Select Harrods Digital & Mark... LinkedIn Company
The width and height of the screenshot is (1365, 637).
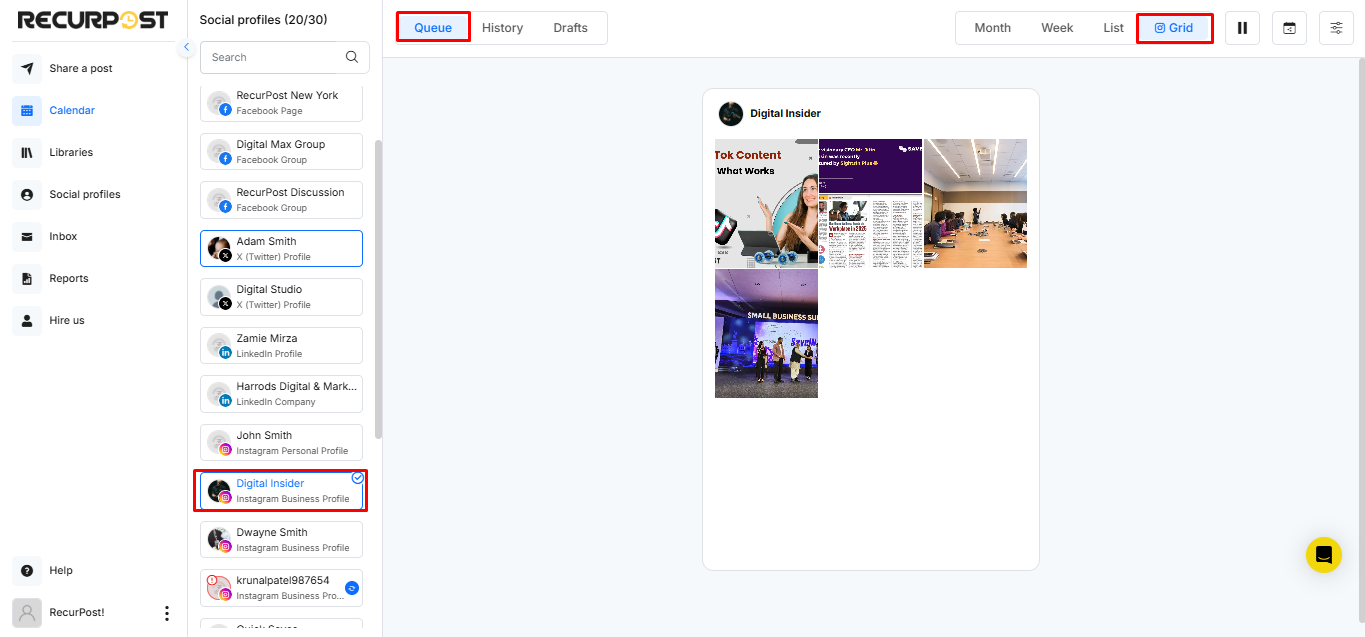pos(281,394)
